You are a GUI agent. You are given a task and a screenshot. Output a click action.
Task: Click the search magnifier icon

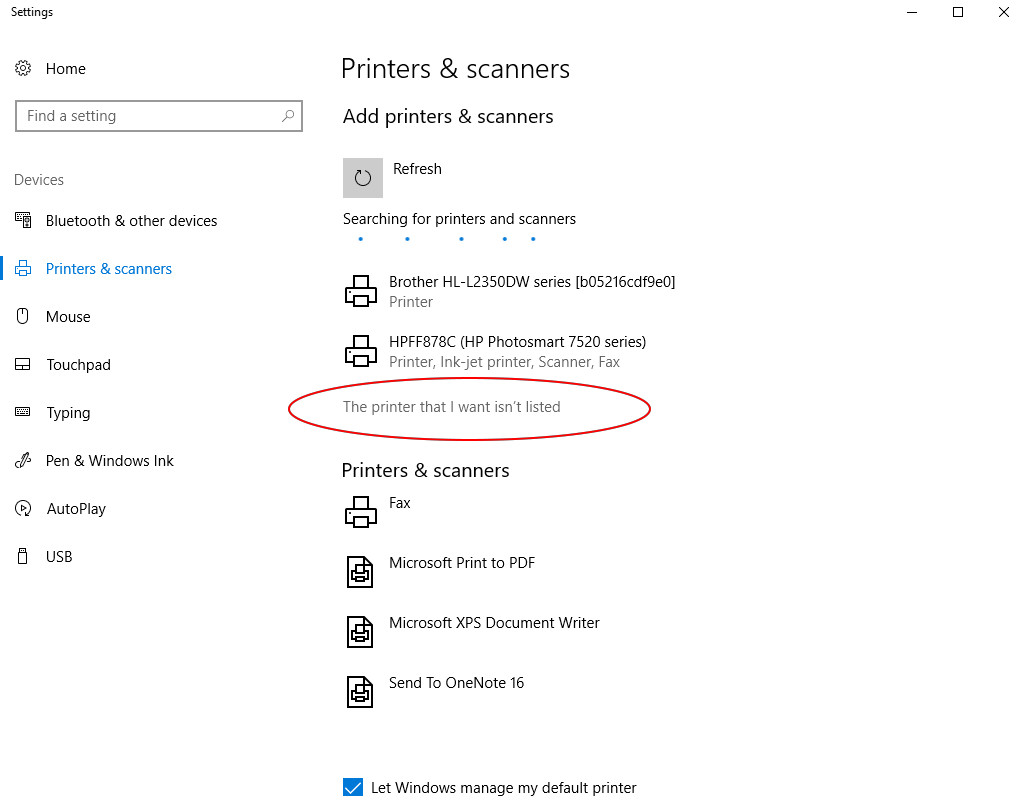tap(288, 116)
